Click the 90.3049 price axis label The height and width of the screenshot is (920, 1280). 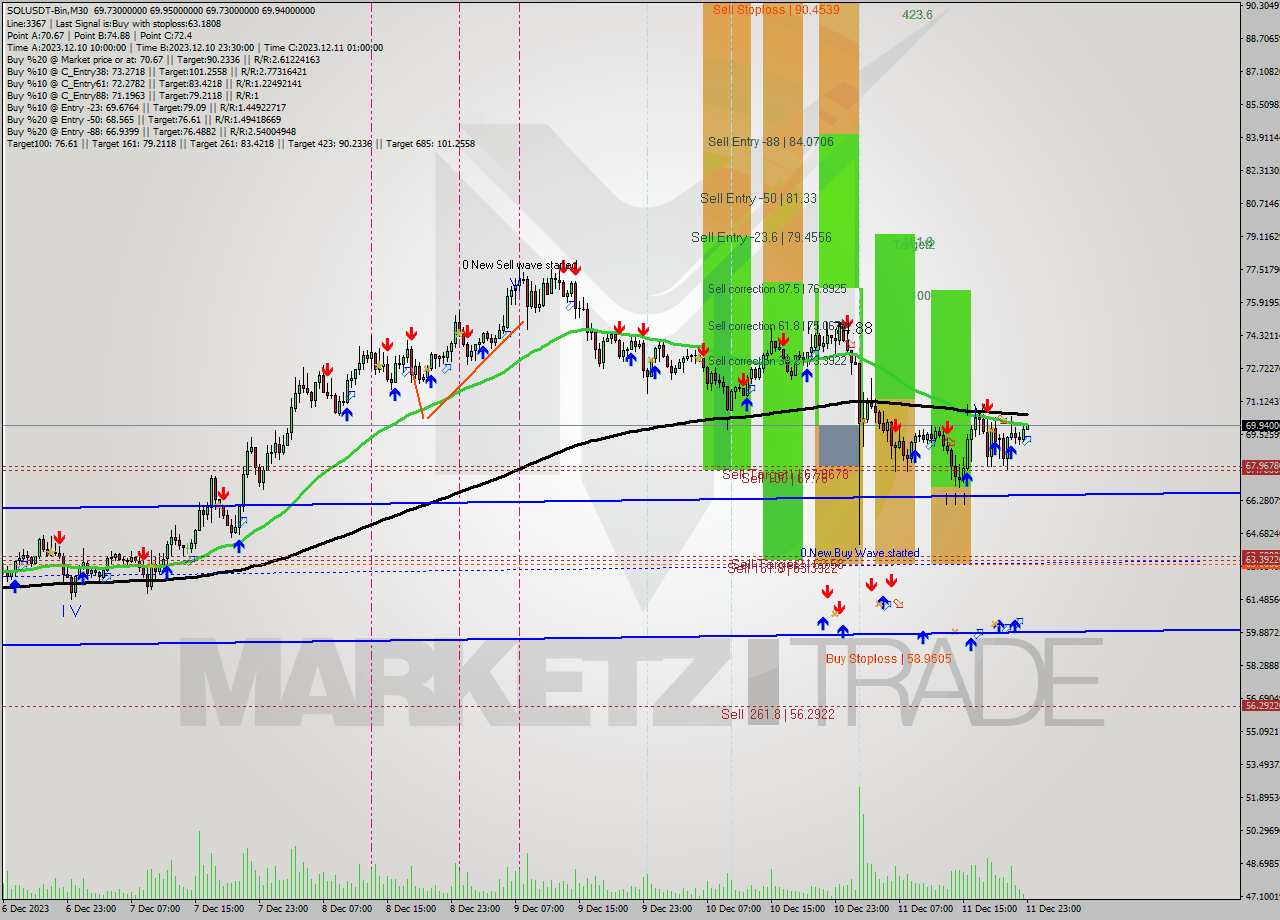point(1262,5)
